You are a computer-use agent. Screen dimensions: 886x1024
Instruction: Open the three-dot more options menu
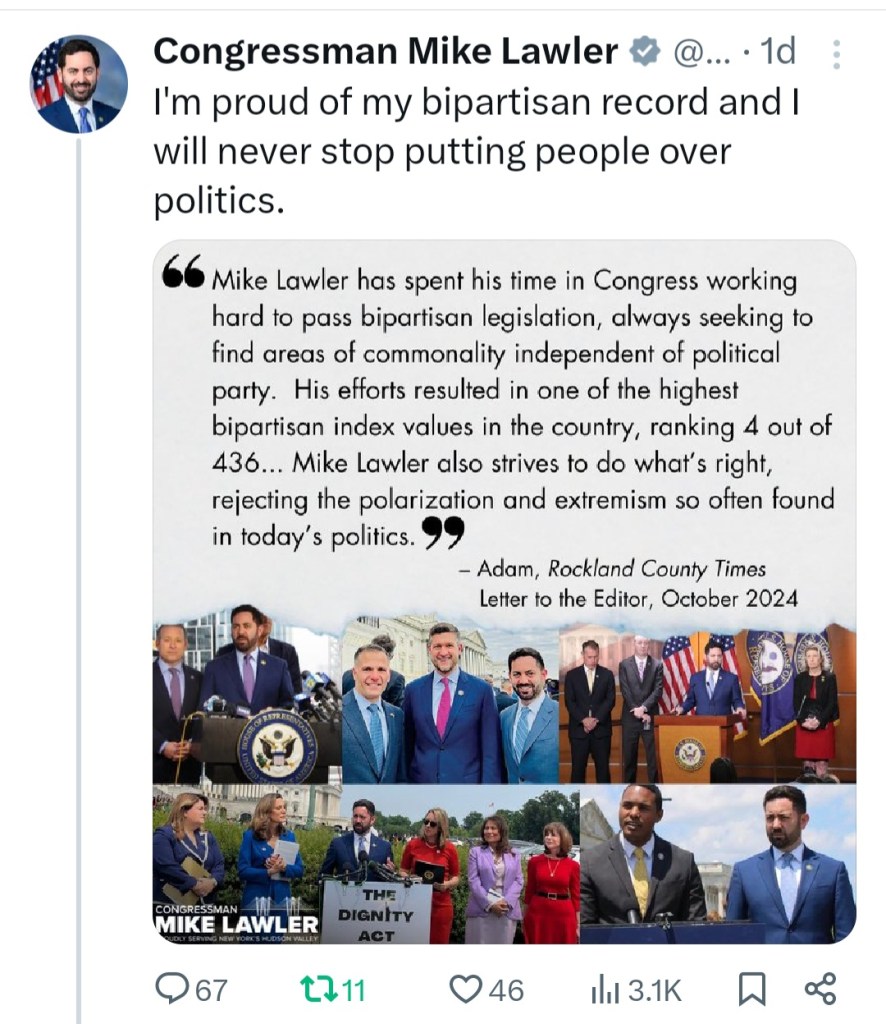[838, 54]
